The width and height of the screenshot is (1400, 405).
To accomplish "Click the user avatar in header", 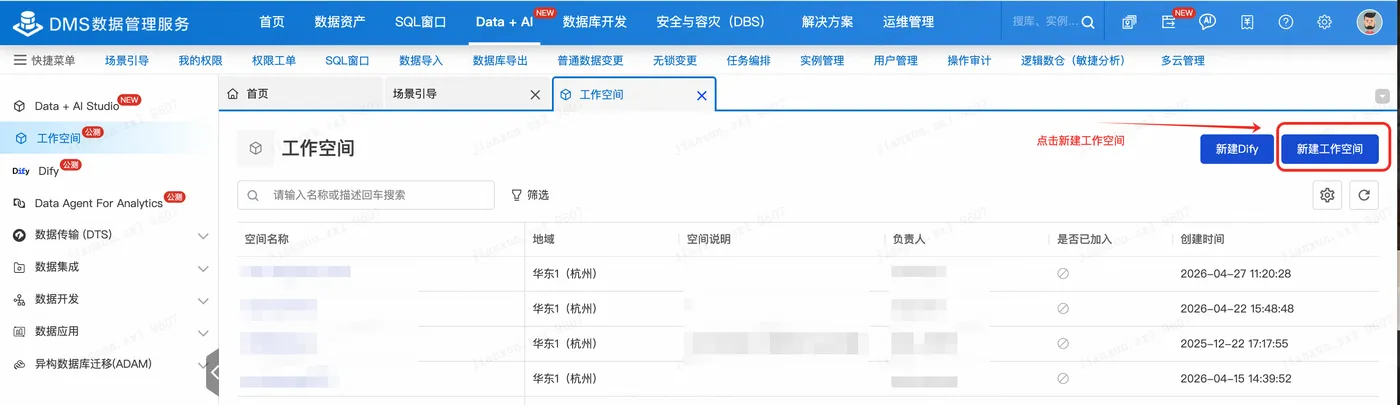I will (x=1369, y=21).
